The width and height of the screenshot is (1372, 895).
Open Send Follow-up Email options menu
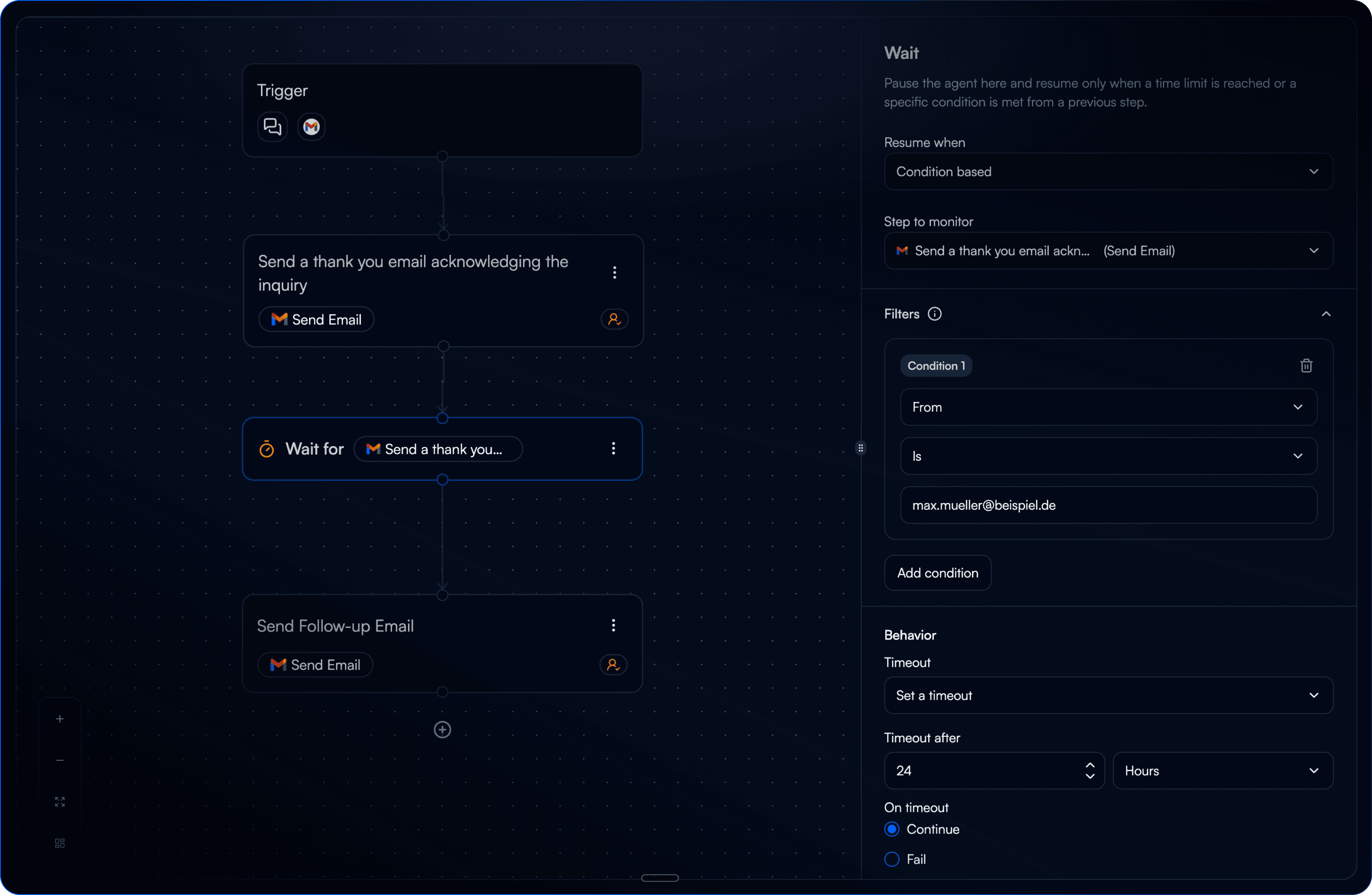pyautogui.click(x=614, y=625)
